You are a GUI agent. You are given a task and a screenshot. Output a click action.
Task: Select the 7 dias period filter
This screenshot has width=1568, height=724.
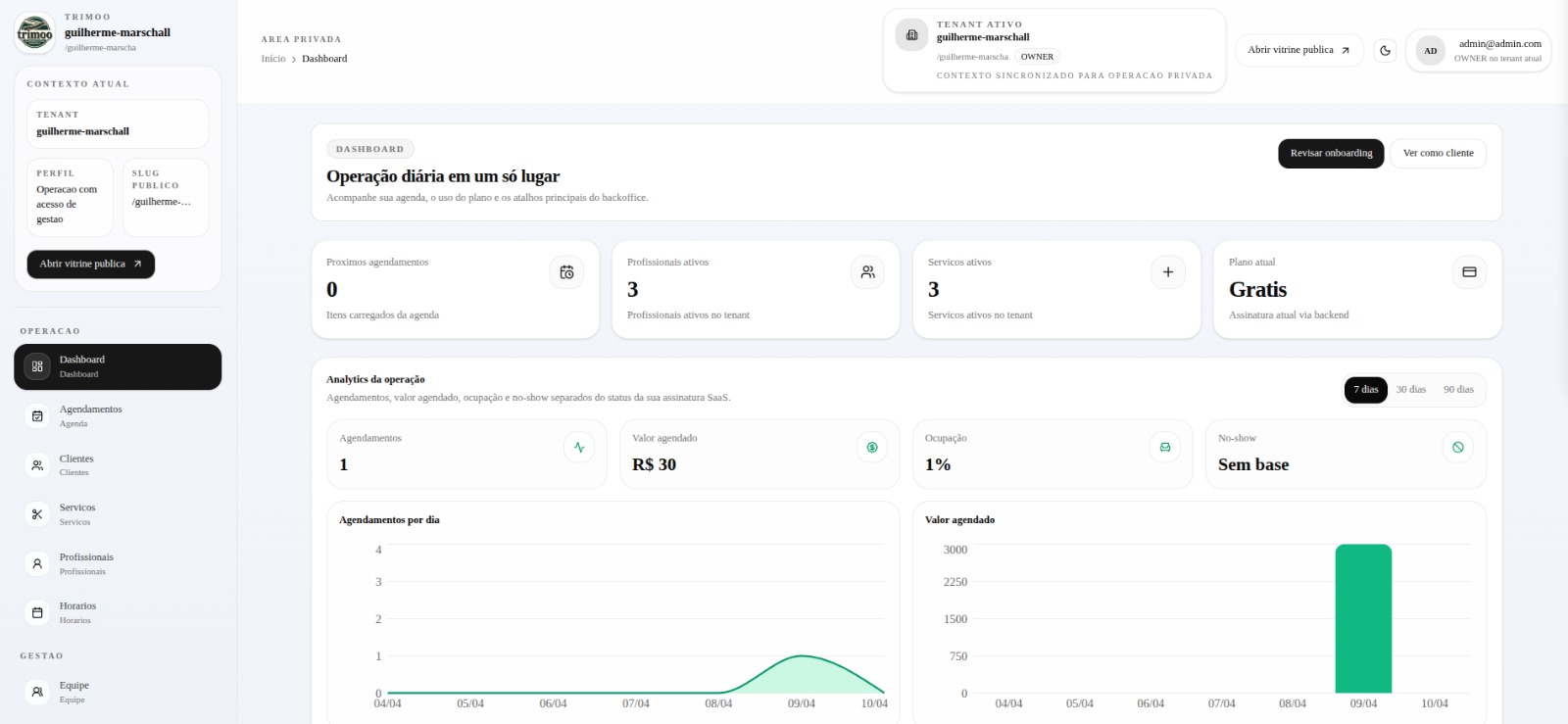1365,390
